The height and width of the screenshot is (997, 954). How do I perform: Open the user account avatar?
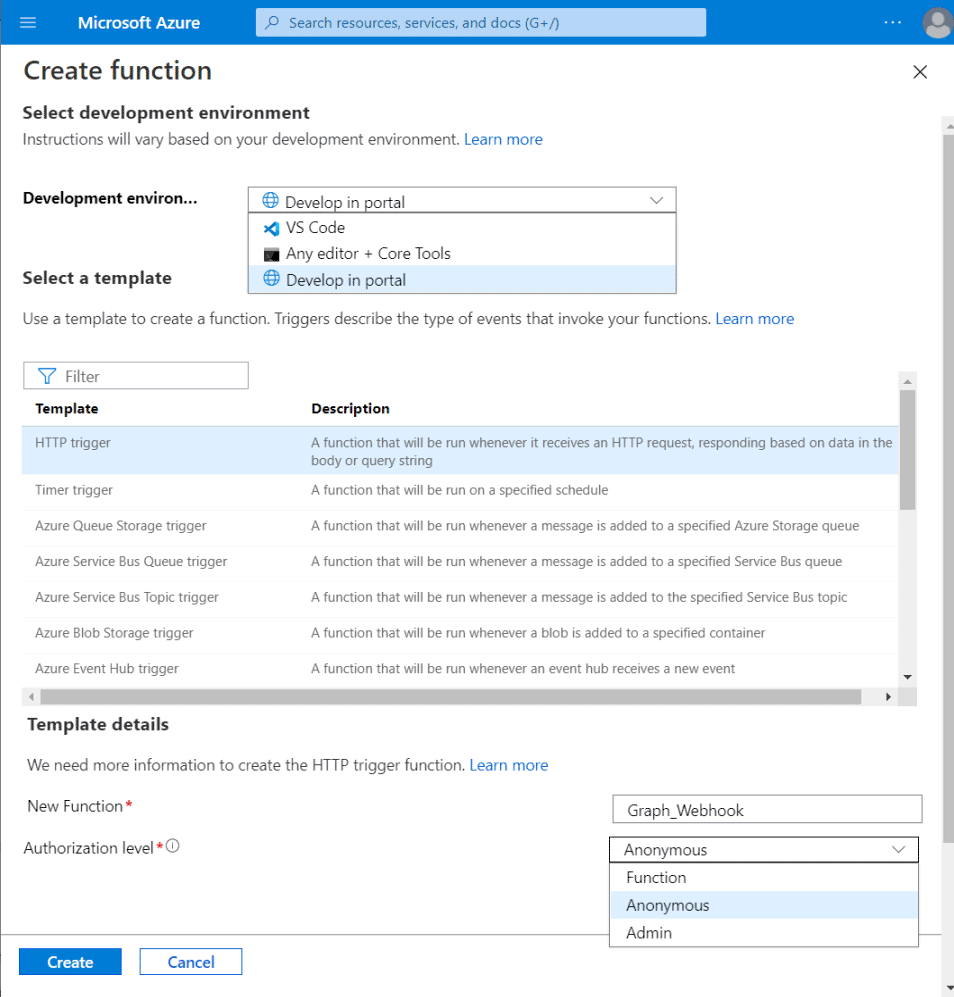point(937,23)
